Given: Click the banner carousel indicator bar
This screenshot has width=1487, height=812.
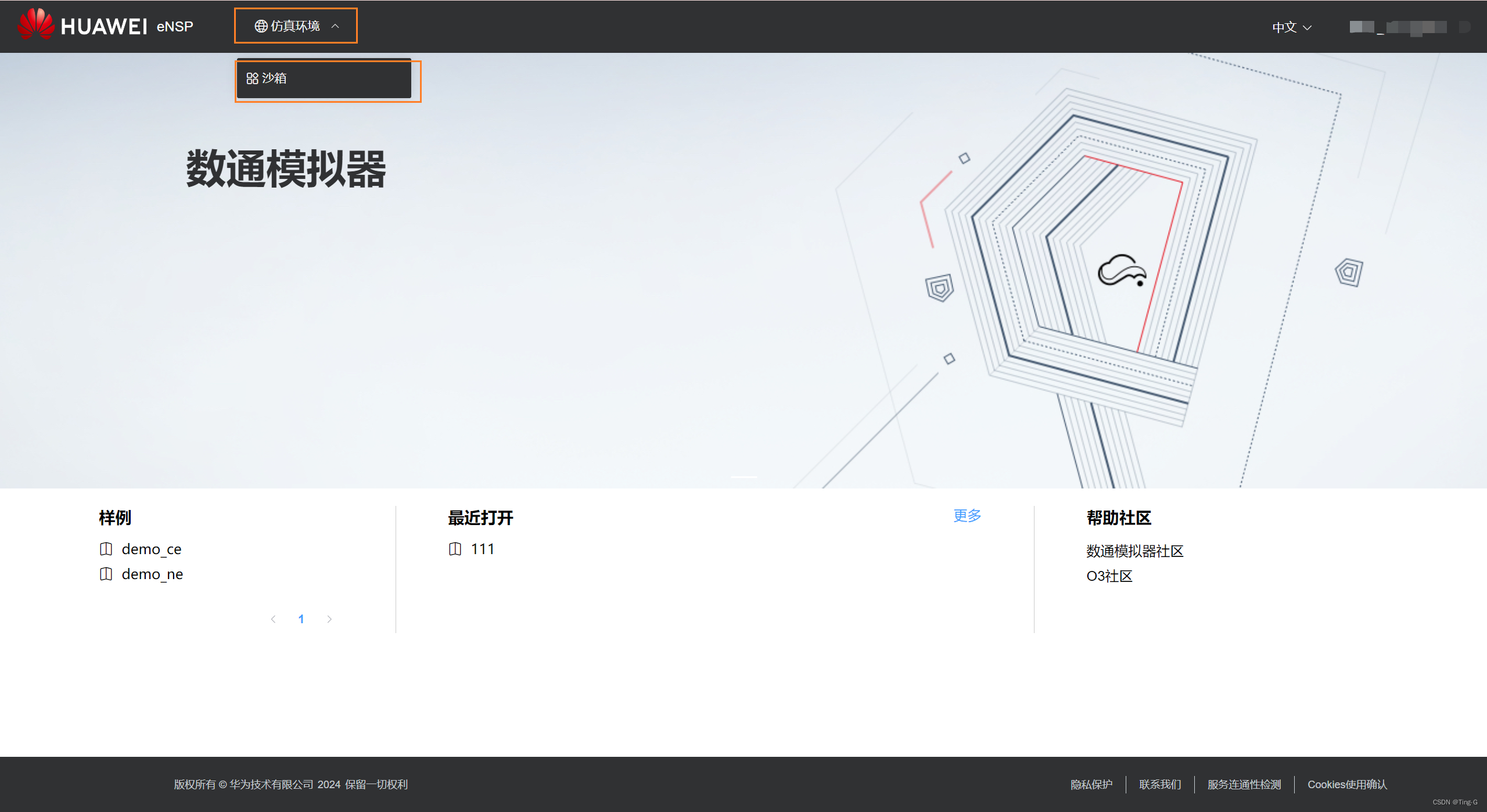Looking at the screenshot, I should pos(743,477).
